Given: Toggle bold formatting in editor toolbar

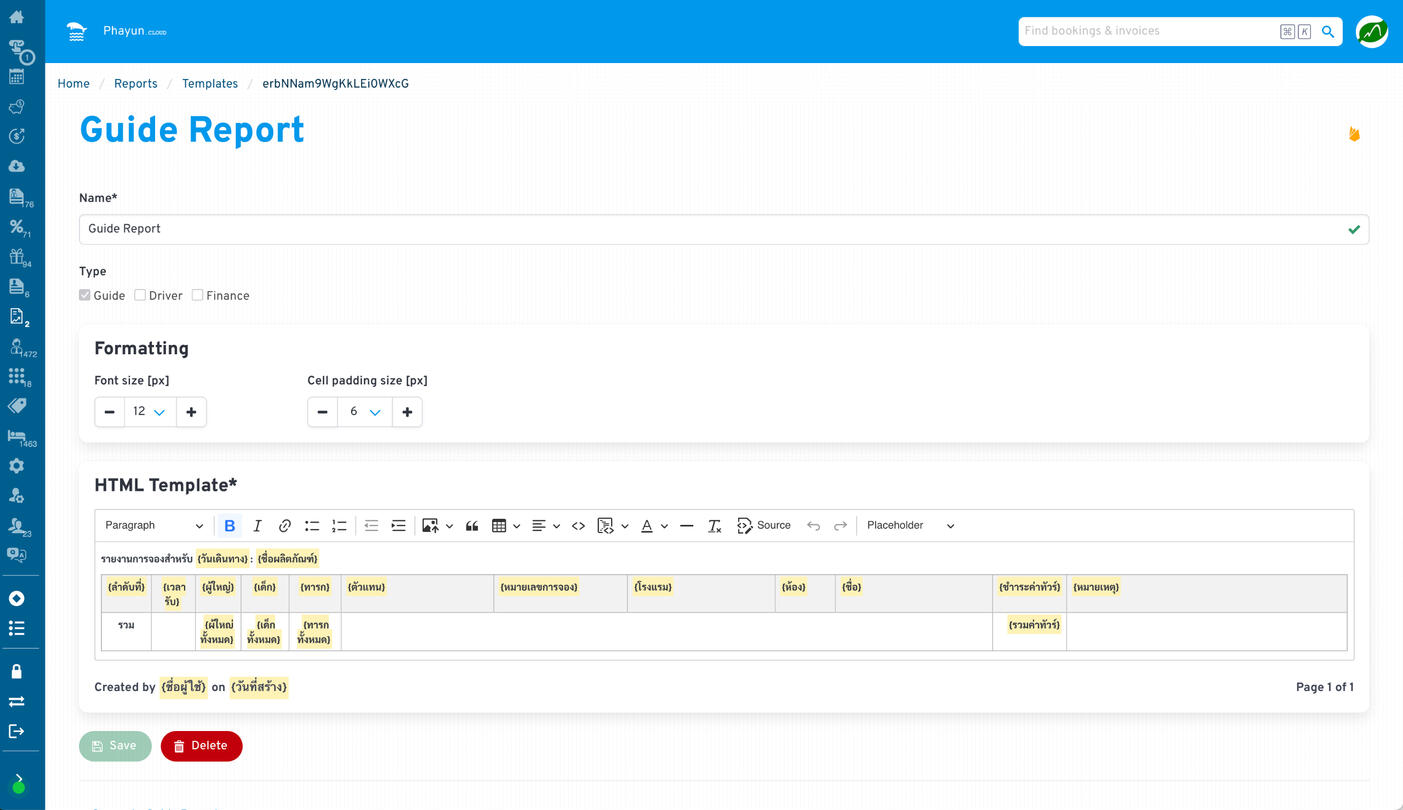Looking at the screenshot, I should pyautogui.click(x=230, y=526).
